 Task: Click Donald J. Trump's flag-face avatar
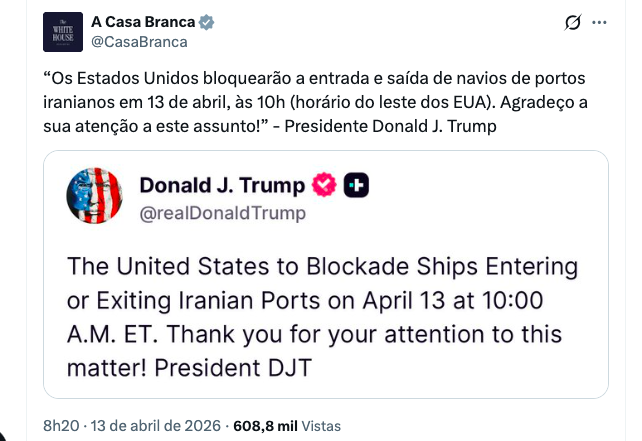click(94, 196)
